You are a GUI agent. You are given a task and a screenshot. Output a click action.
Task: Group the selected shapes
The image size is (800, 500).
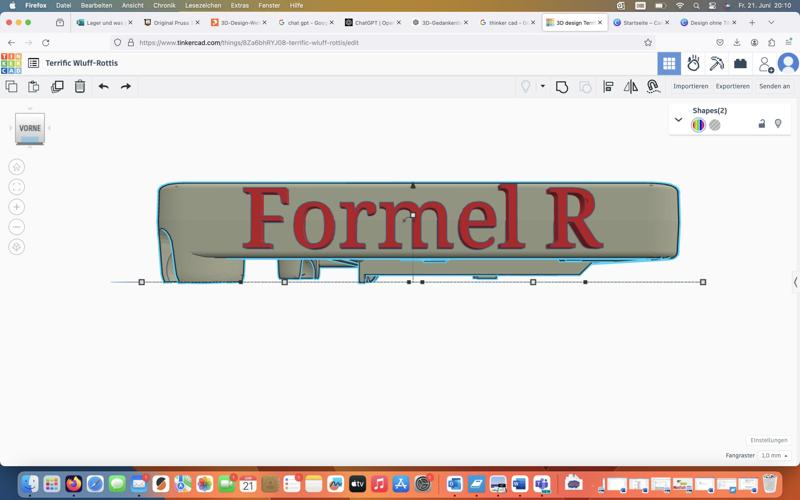tap(562, 87)
